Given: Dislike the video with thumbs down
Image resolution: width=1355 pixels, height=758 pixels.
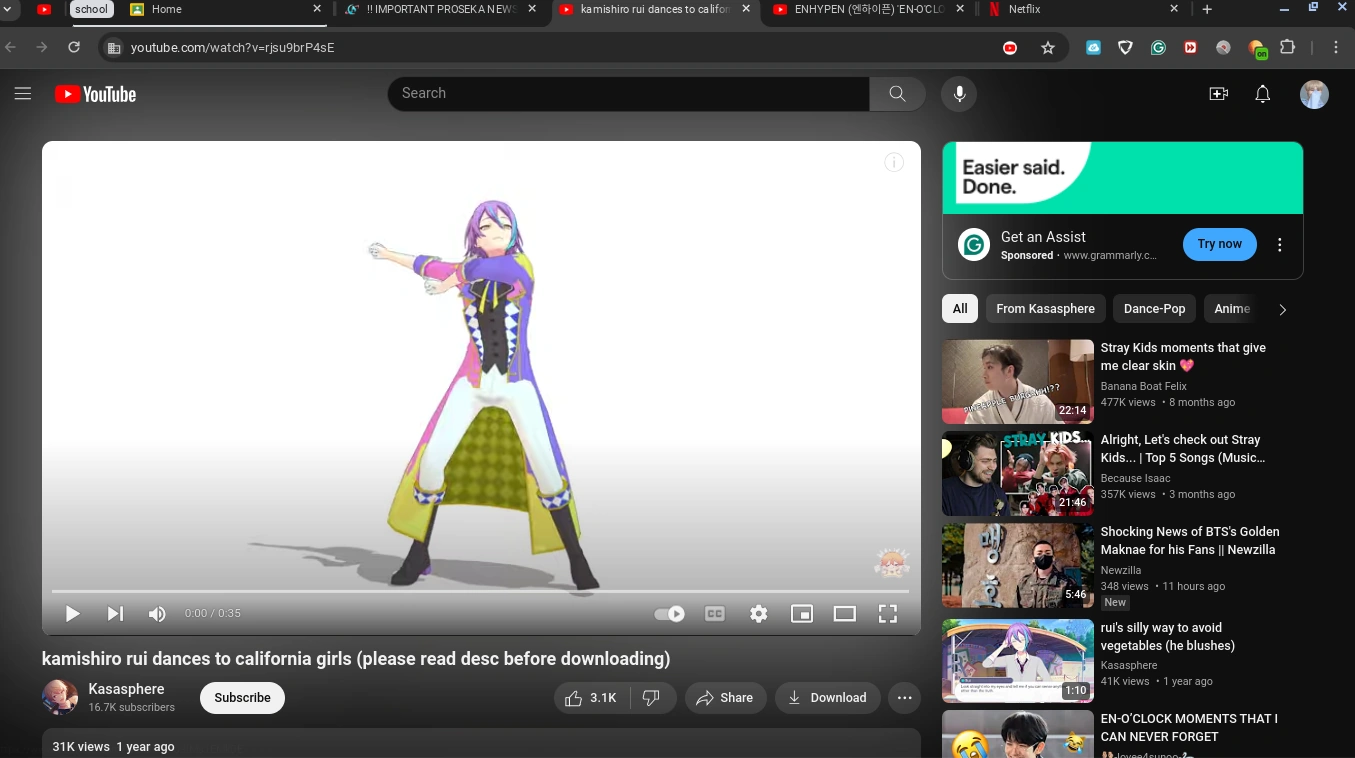Looking at the screenshot, I should pos(651,698).
